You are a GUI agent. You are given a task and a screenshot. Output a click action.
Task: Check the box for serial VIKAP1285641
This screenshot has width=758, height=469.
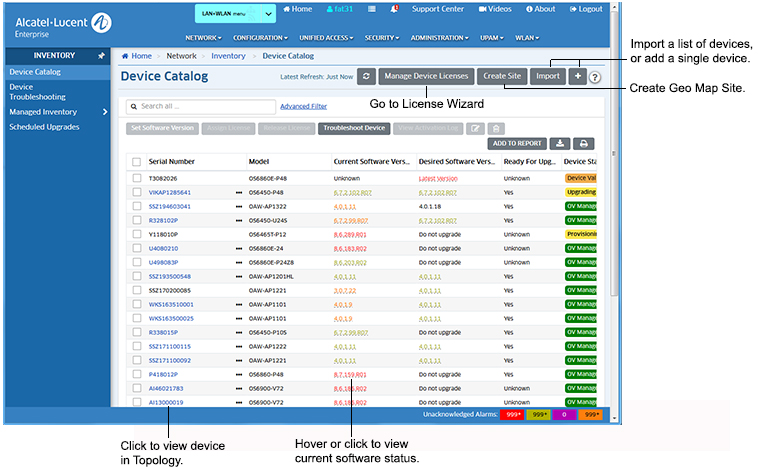click(x=137, y=192)
